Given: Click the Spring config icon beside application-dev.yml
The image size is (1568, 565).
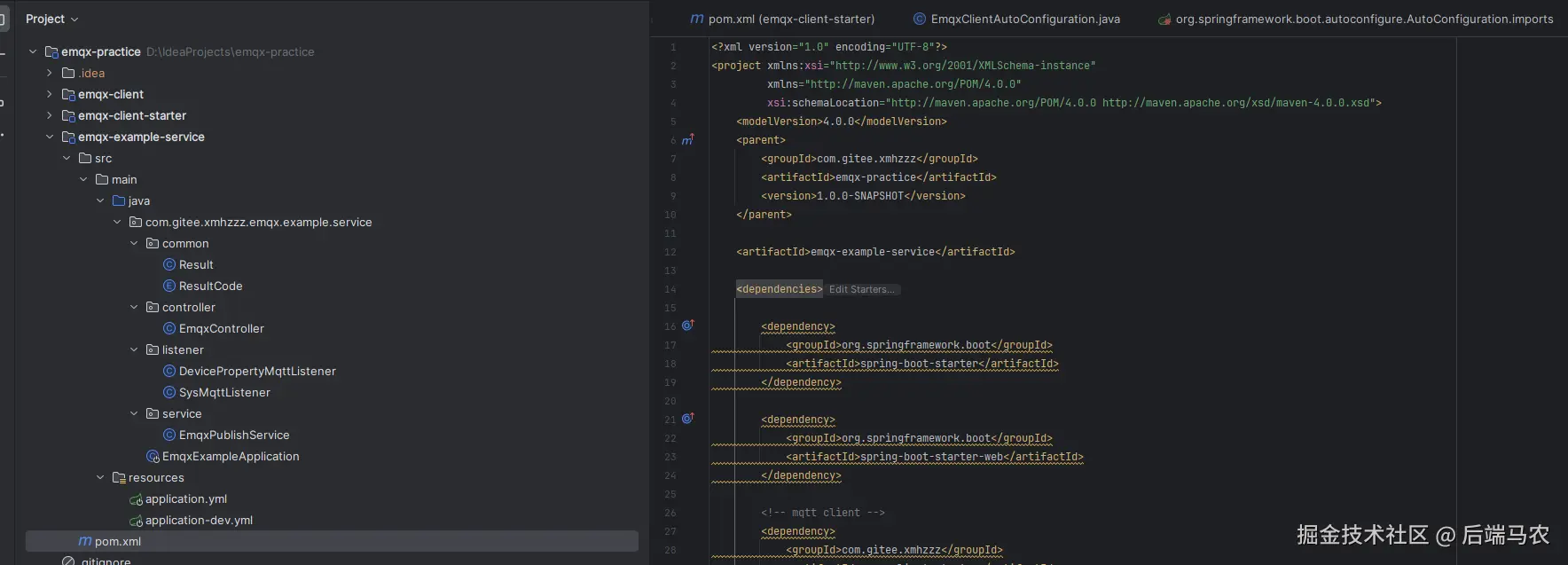Looking at the screenshot, I should 136,521.
